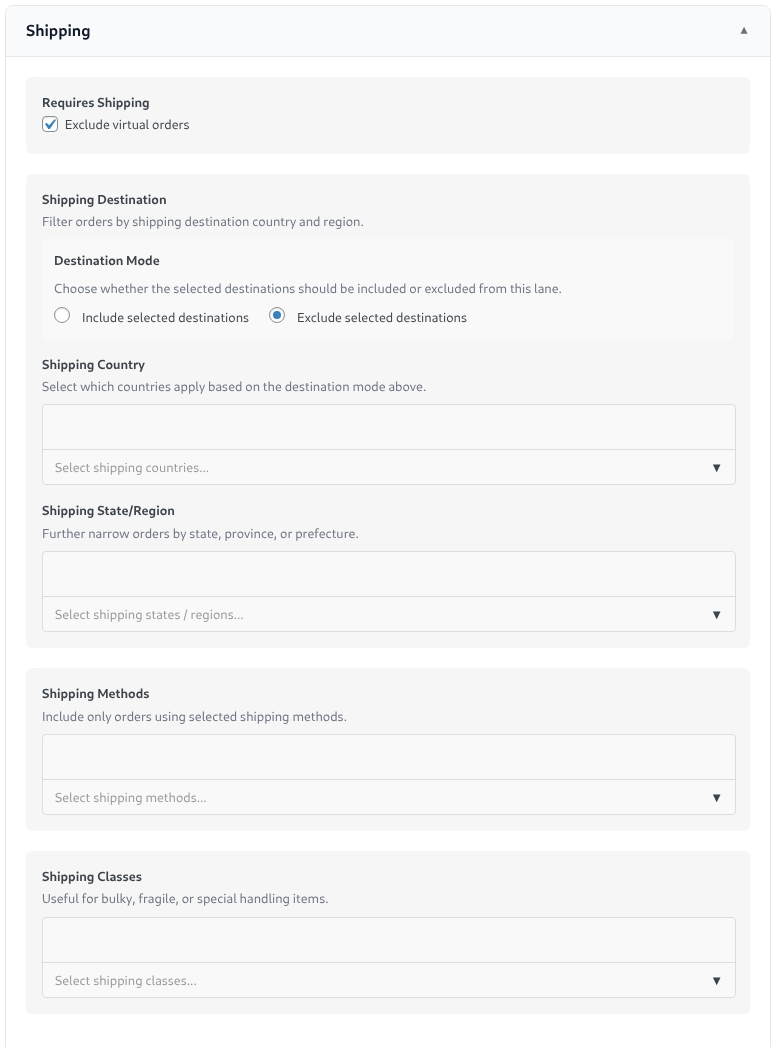
Task: Uncheck the Exclude virtual orders checkbox
Action: (x=50, y=125)
